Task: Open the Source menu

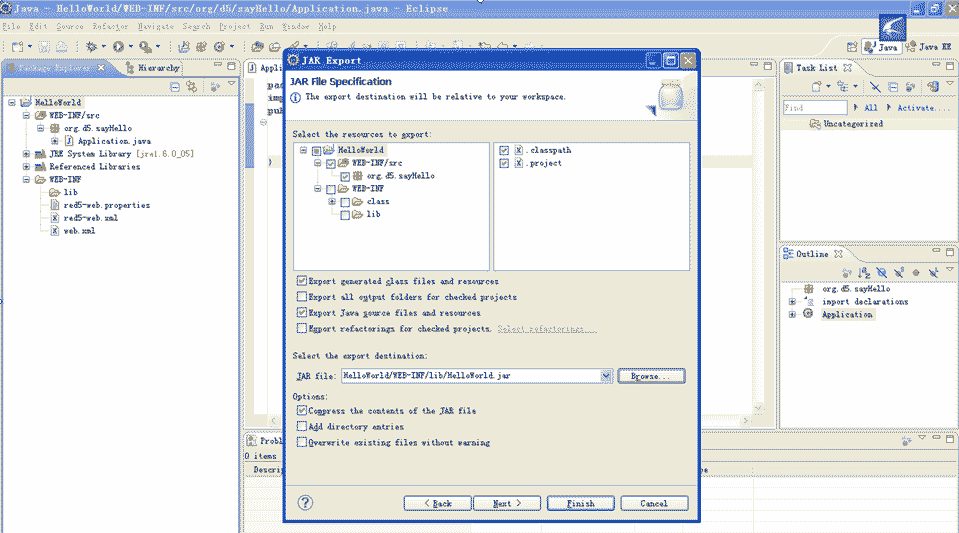Action: click(70, 26)
